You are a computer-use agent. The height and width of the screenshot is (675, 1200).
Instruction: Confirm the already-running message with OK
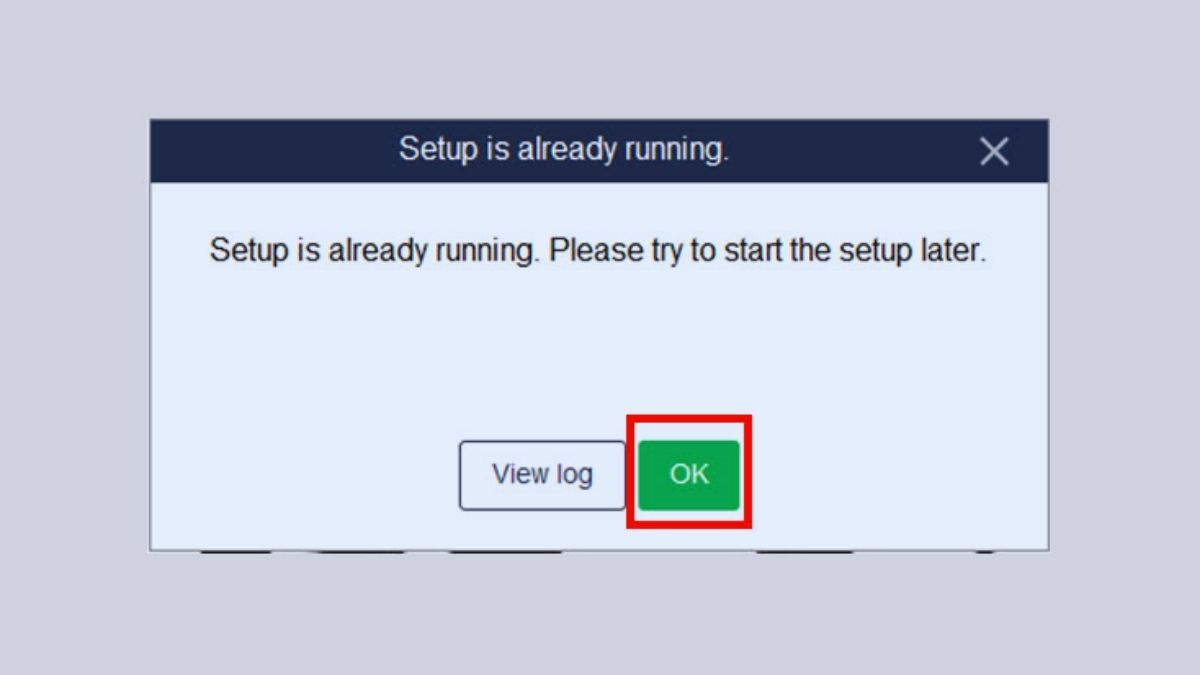689,474
